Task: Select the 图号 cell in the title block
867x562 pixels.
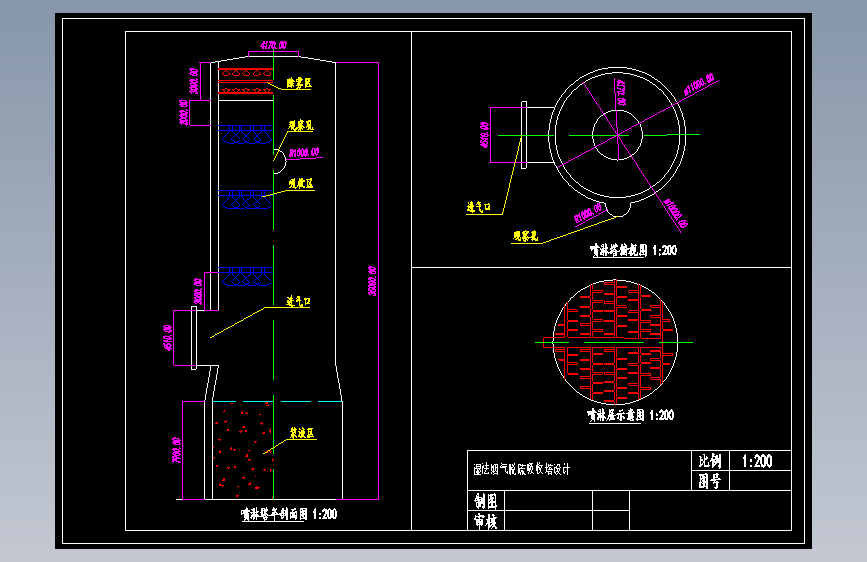Action: 710,481
